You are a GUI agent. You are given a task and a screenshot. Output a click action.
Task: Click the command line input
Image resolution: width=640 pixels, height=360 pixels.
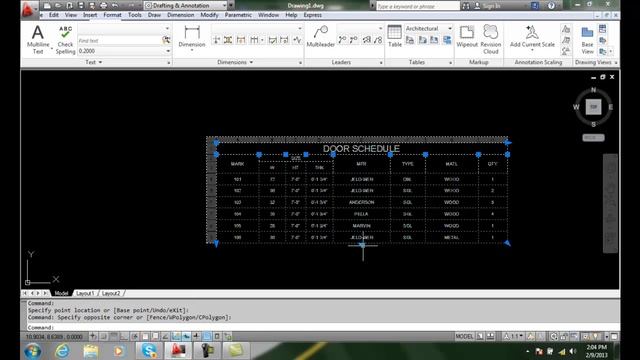322,327
